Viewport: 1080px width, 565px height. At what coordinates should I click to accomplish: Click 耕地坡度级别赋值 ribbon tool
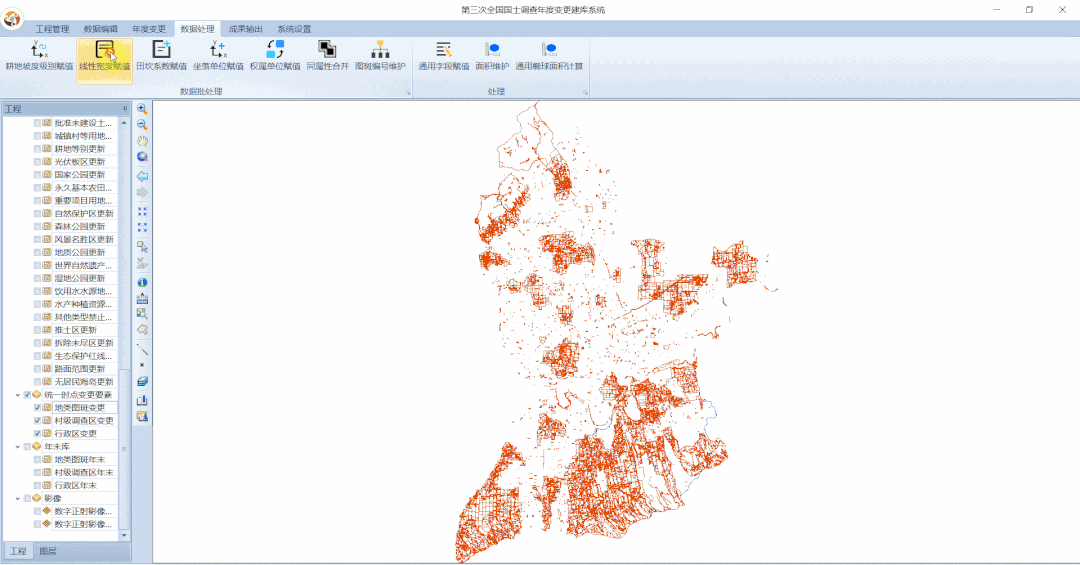point(39,56)
